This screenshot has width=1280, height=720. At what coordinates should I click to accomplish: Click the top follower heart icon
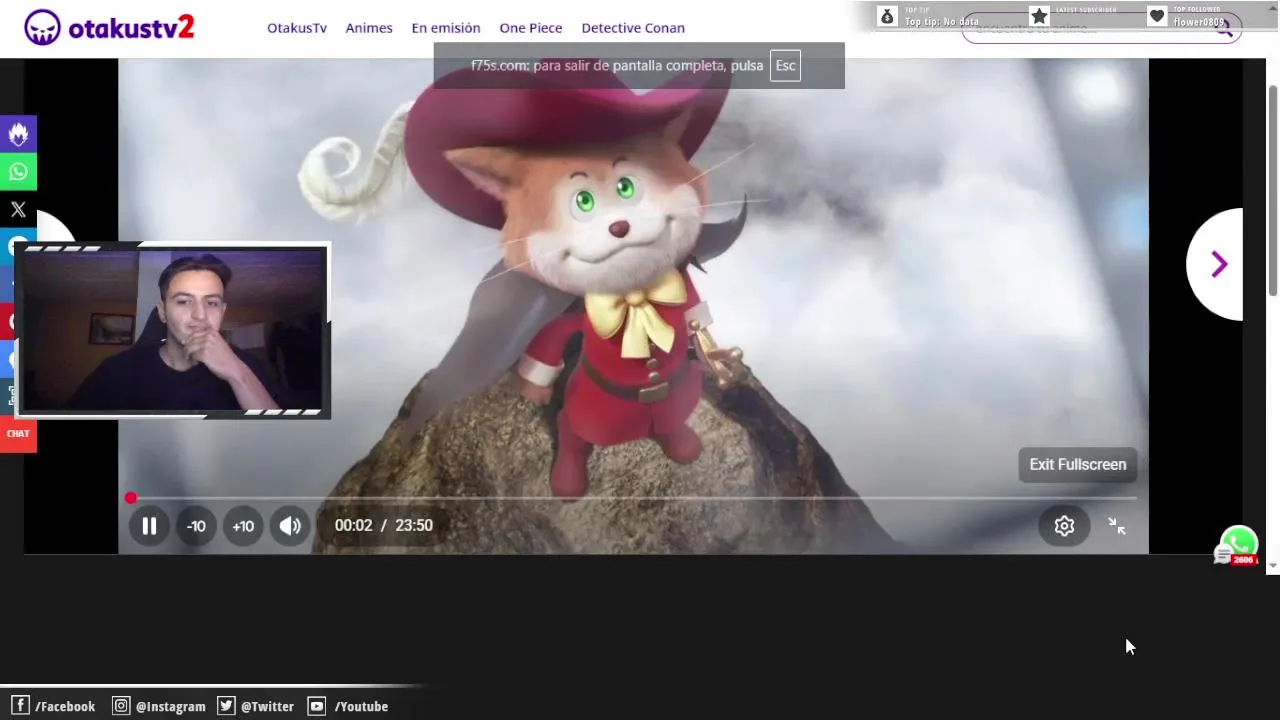1157,16
